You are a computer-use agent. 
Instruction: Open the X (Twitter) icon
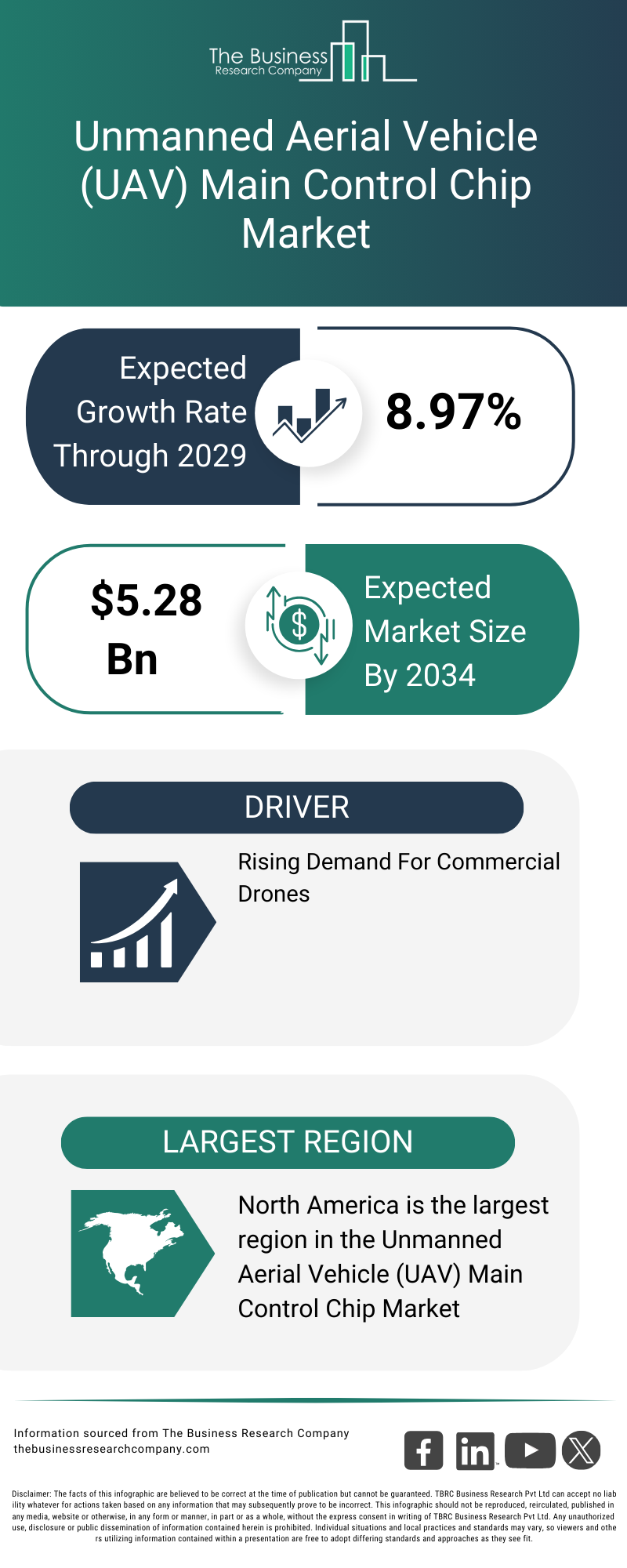(x=582, y=1450)
